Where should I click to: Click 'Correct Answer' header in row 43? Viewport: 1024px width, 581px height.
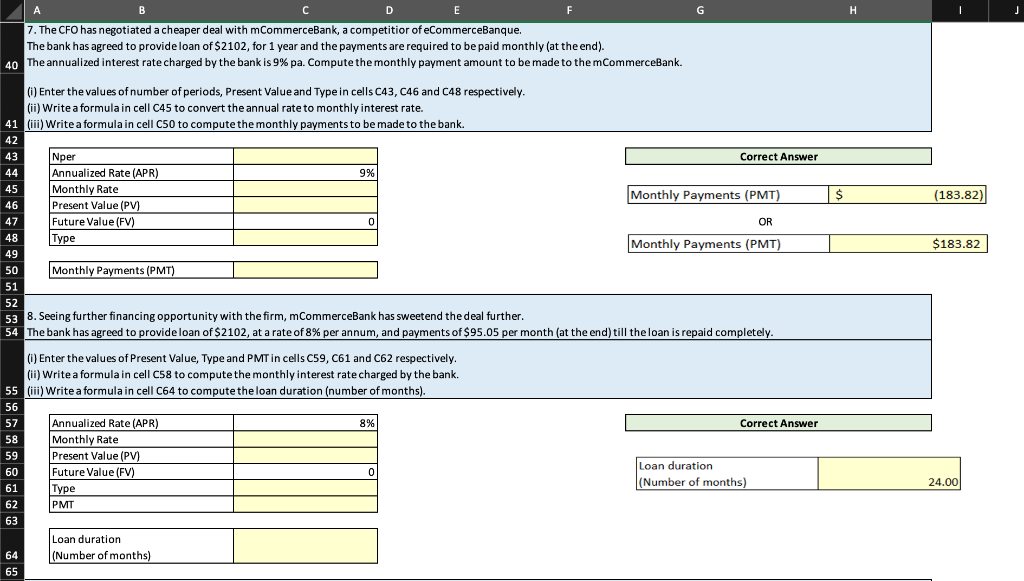coord(778,157)
